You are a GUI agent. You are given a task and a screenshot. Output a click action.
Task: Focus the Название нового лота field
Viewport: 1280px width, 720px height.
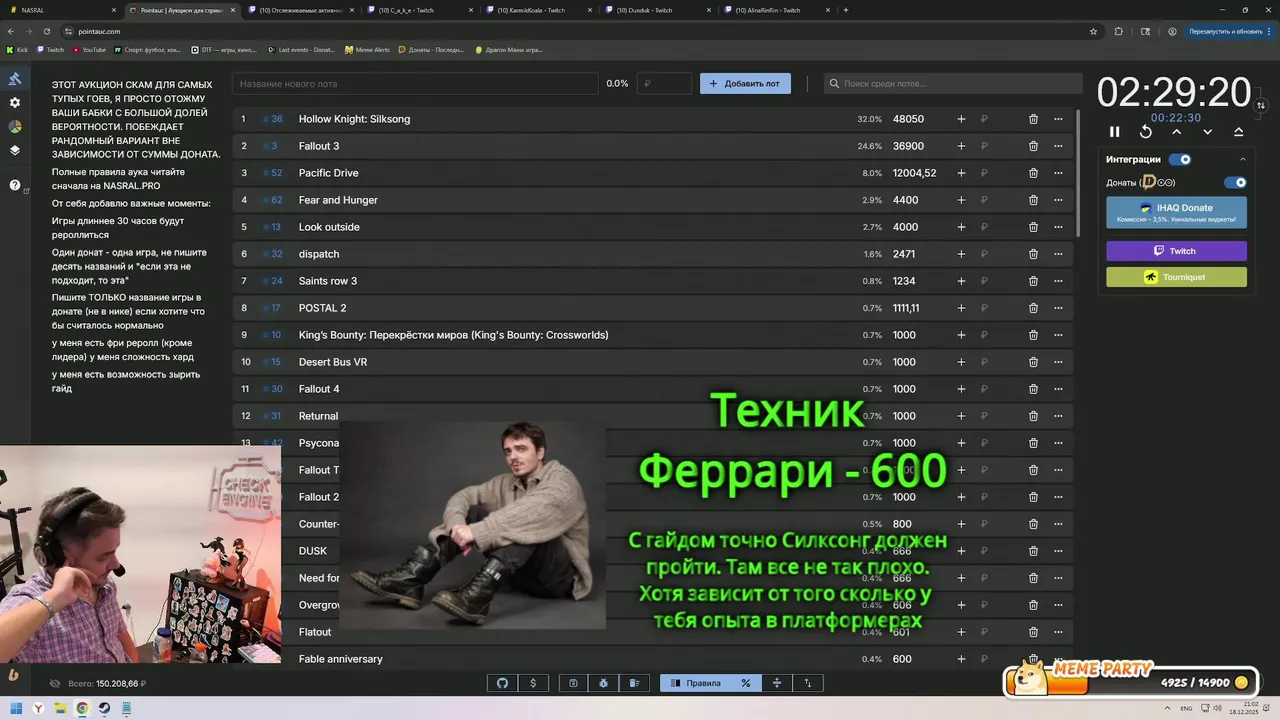click(415, 84)
